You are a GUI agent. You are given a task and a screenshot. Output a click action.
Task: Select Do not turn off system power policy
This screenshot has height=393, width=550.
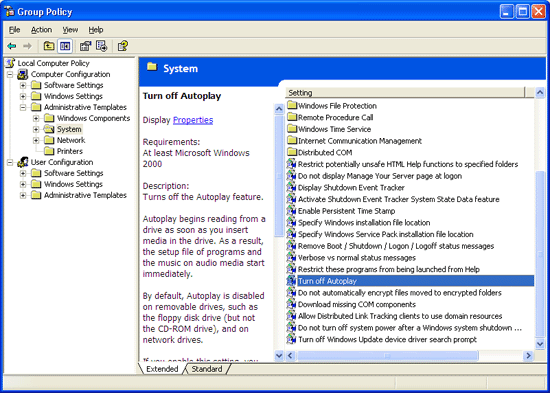coord(410,328)
